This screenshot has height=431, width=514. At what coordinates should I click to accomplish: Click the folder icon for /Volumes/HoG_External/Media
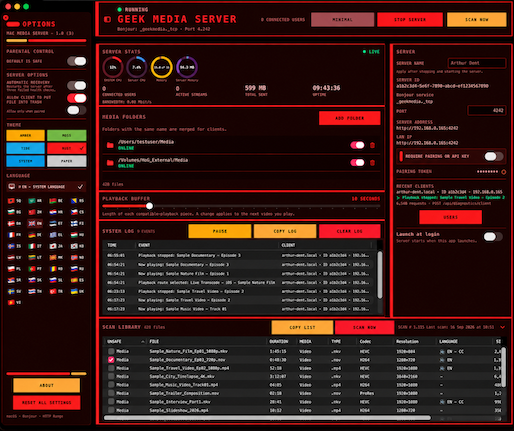[x=110, y=163]
